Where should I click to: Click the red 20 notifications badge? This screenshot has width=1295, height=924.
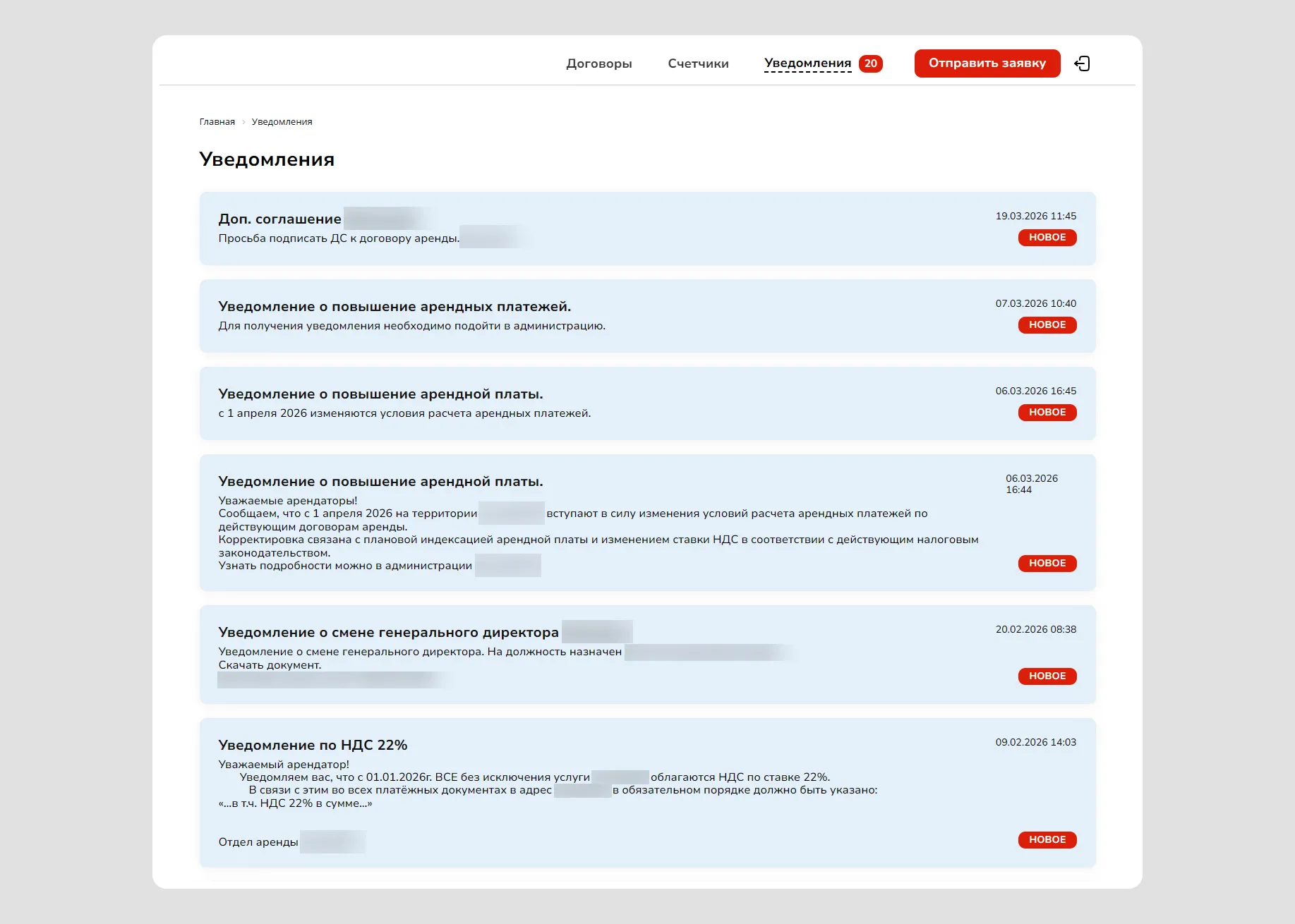tap(871, 63)
